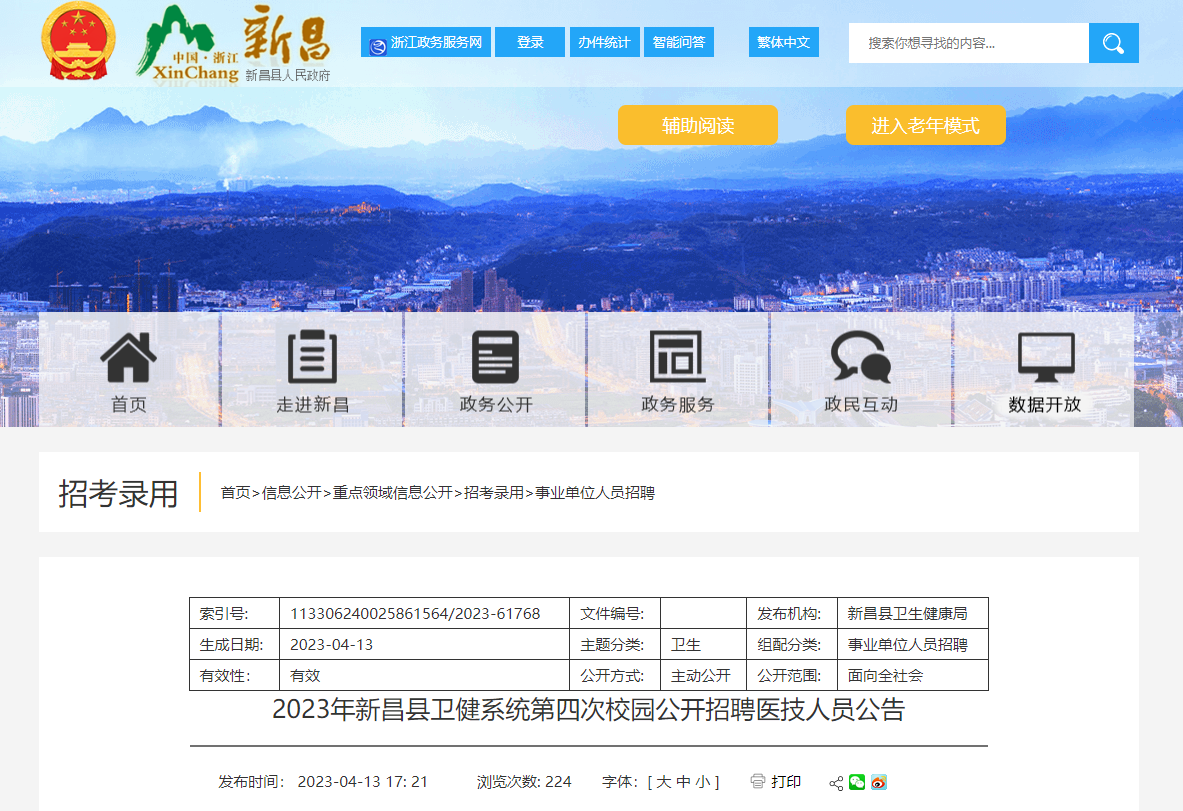Open 数据开放 monitor icon
Viewport: 1183px width, 811px height.
click(x=1045, y=358)
